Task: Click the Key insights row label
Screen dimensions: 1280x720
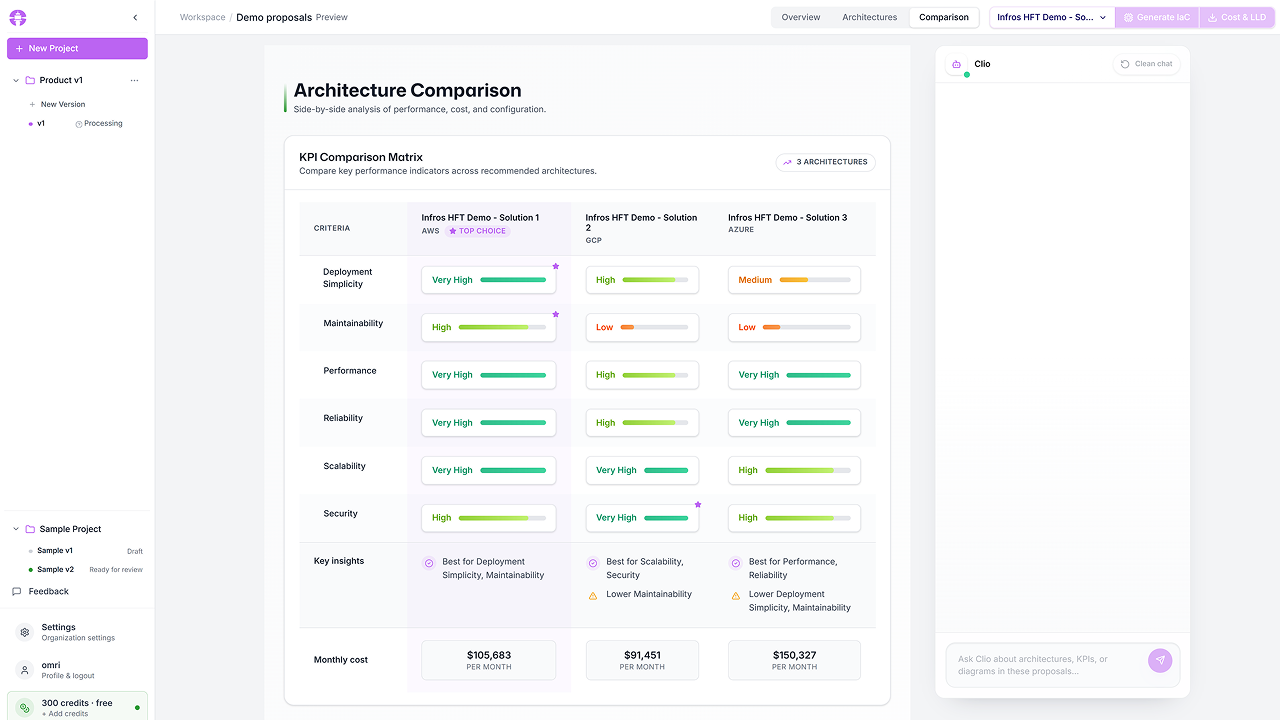Action: (x=339, y=561)
